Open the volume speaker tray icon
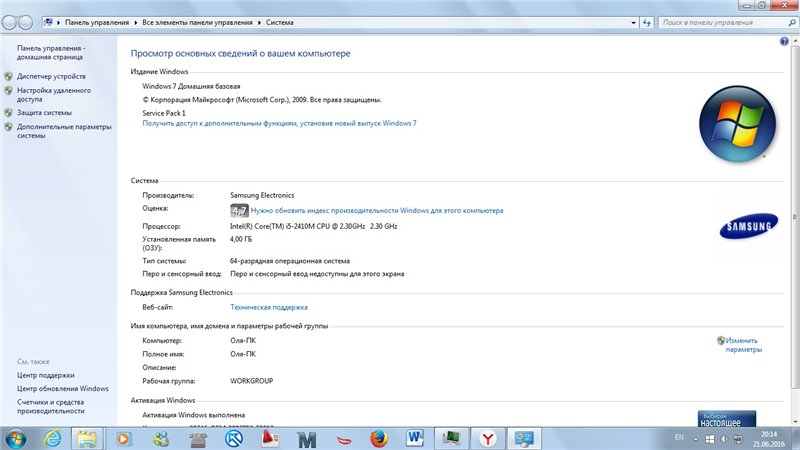 coord(724,439)
